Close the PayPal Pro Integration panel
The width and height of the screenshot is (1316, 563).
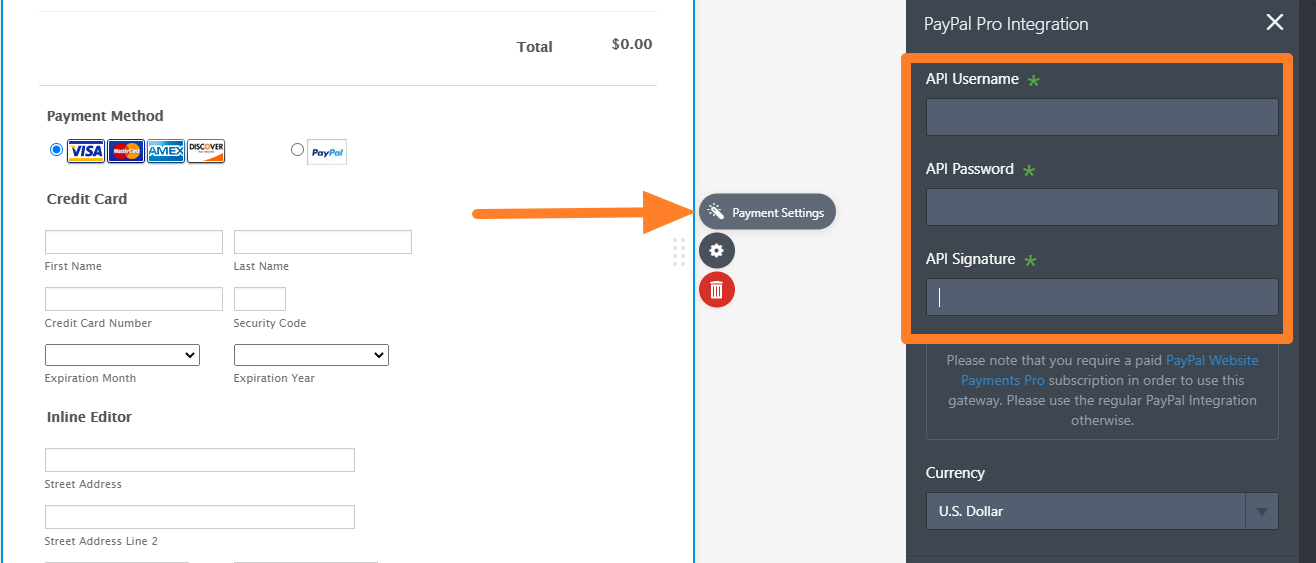(1274, 23)
